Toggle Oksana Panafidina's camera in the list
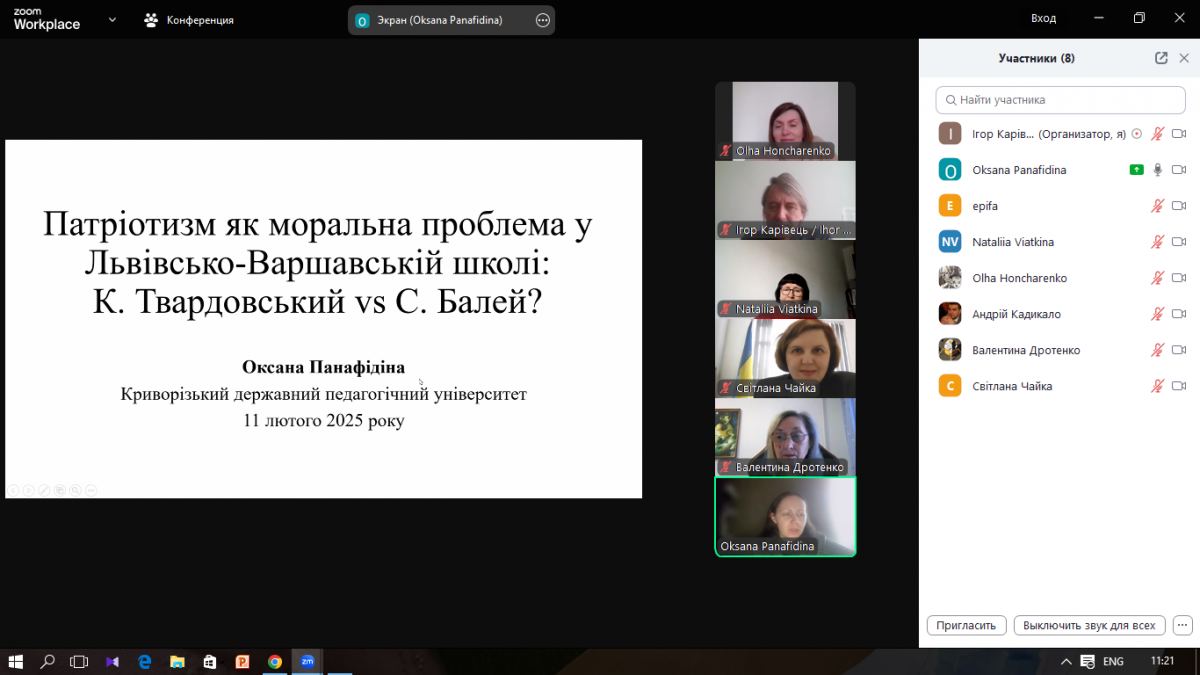1200x675 pixels. tap(1179, 170)
